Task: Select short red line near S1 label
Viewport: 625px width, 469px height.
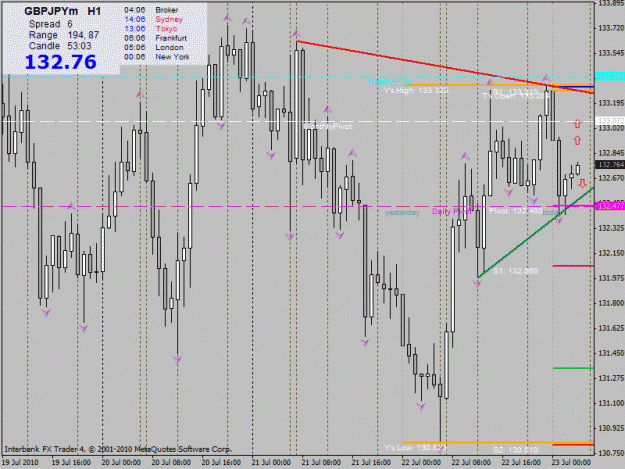Action: point(573,266)
